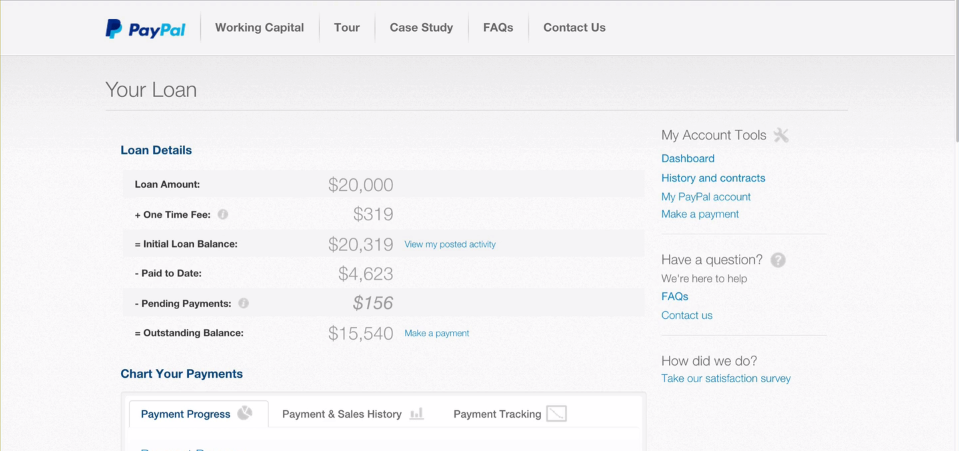Click the bar chart icon beside Payment & Sales History

pyautogui.click(x=417, y=414)
